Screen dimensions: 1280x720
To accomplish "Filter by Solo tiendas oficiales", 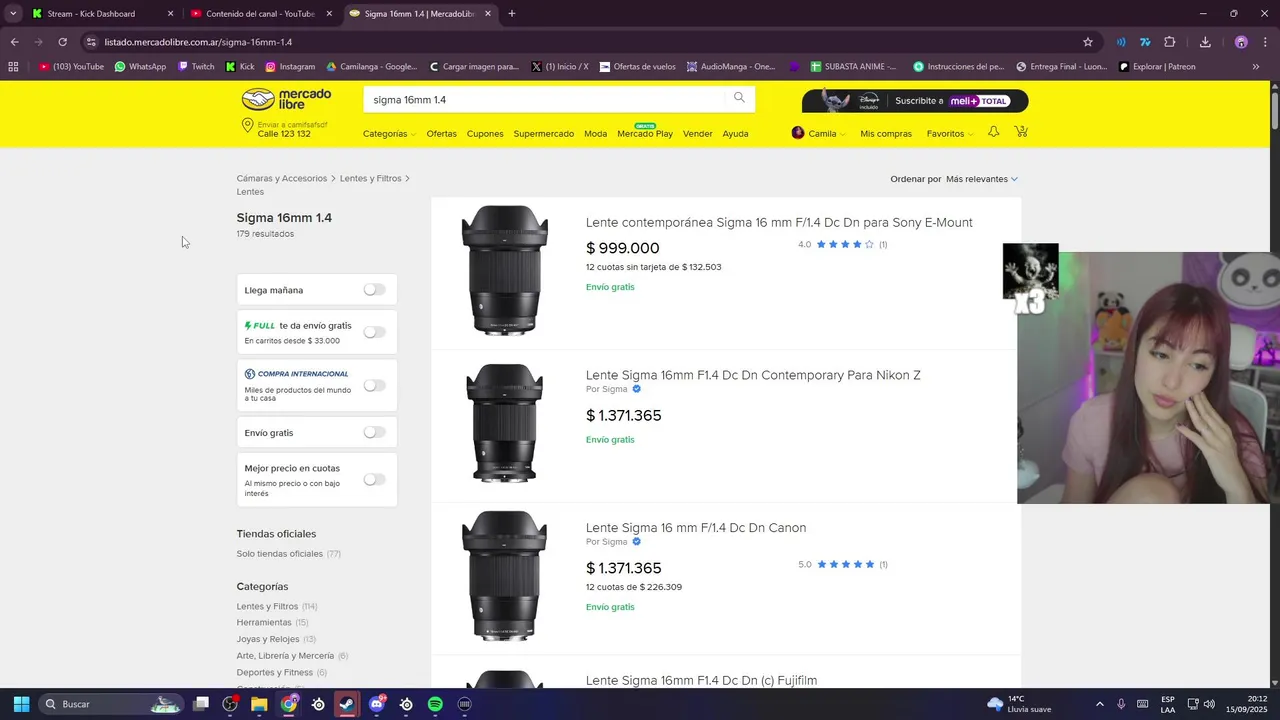I will pos(280,554).
